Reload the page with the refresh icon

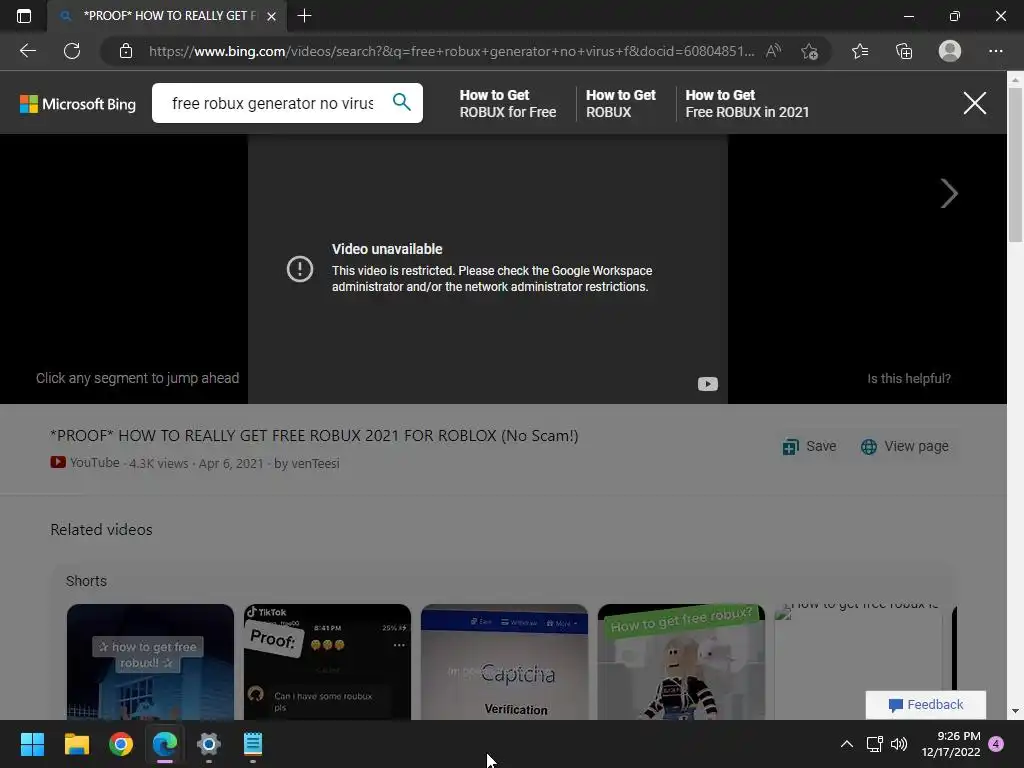pos(72,51)
